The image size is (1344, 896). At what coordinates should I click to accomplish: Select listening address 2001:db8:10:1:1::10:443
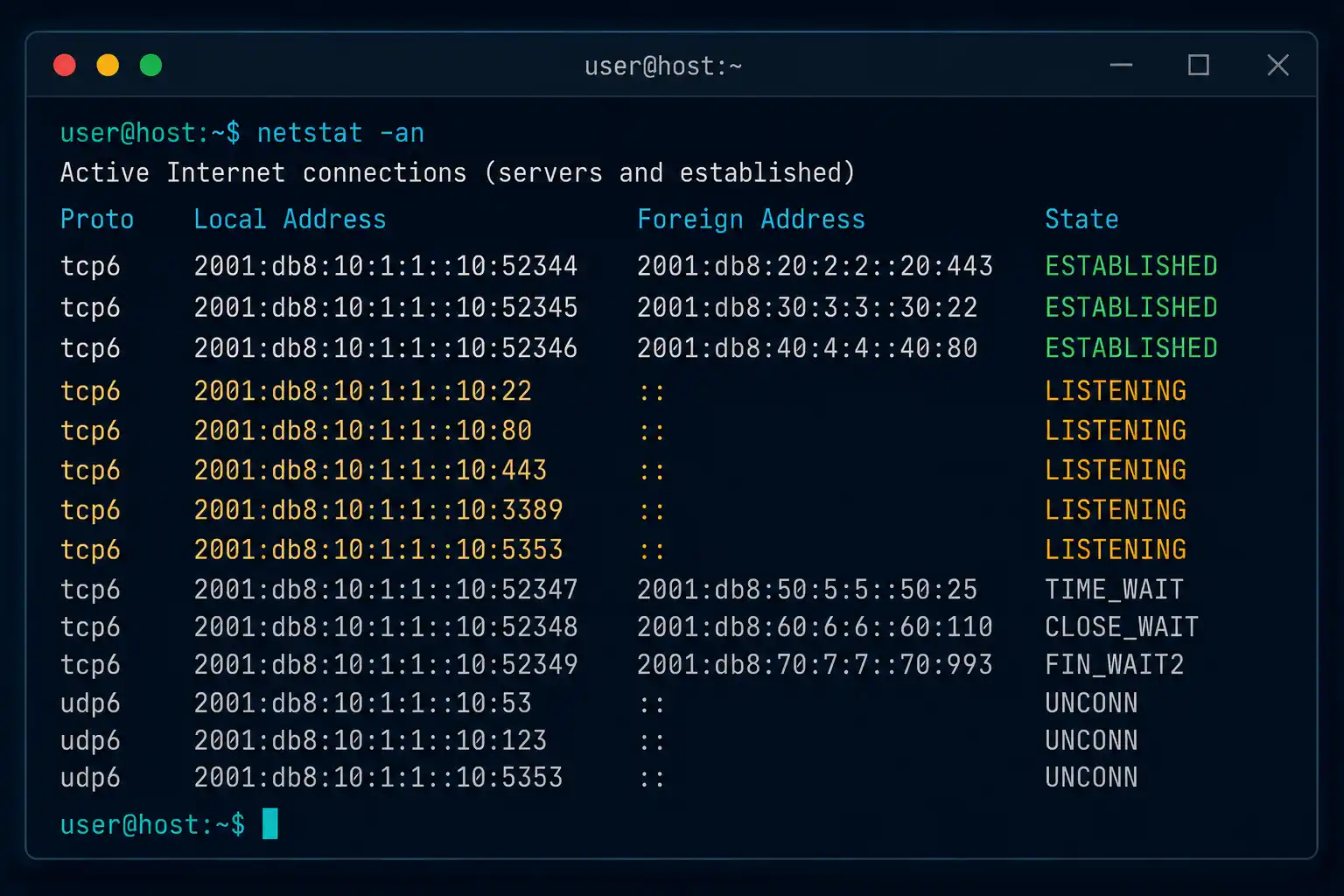[370, 471]
